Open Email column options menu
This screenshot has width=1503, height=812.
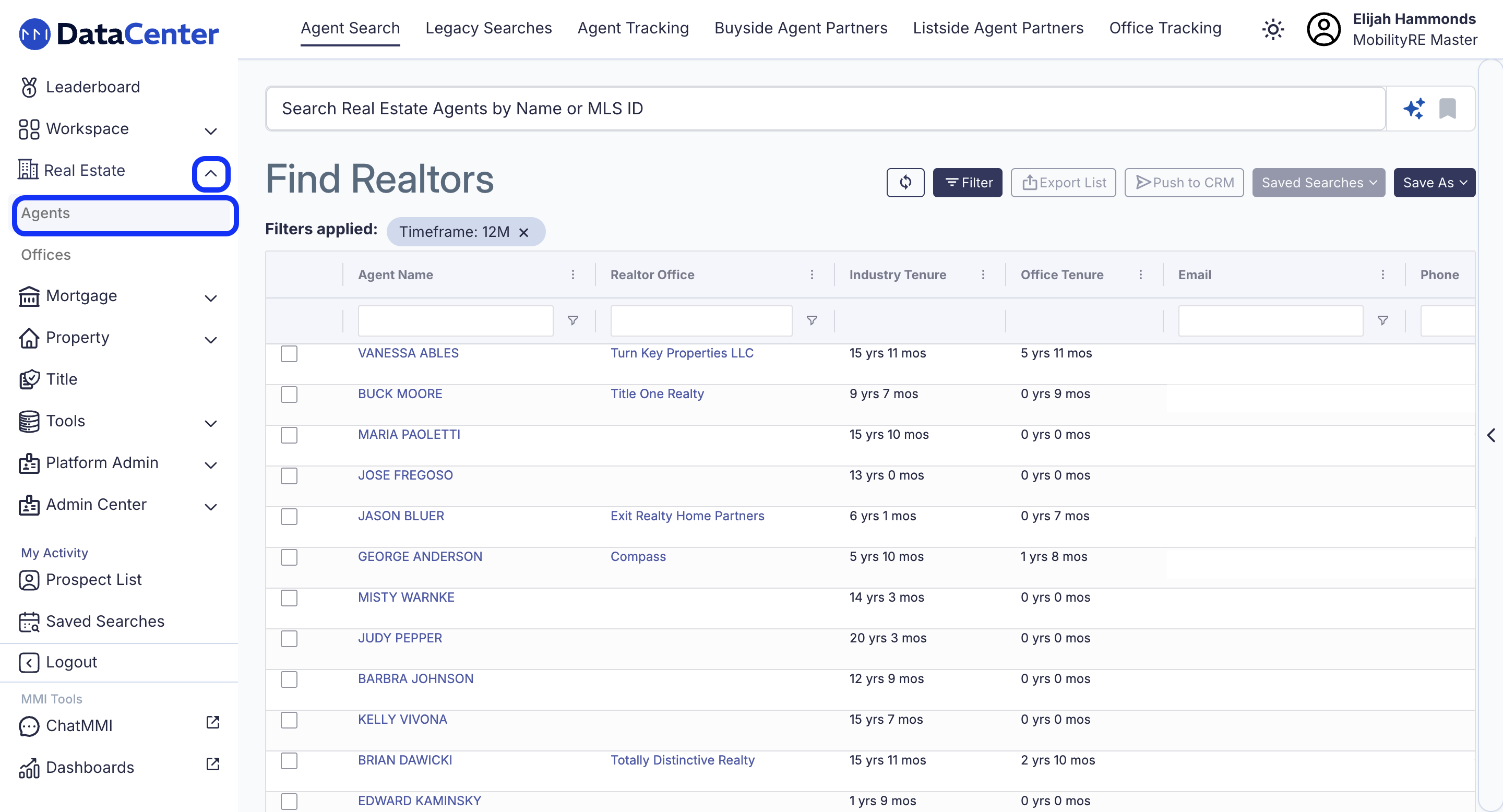tap(1382, 274)
